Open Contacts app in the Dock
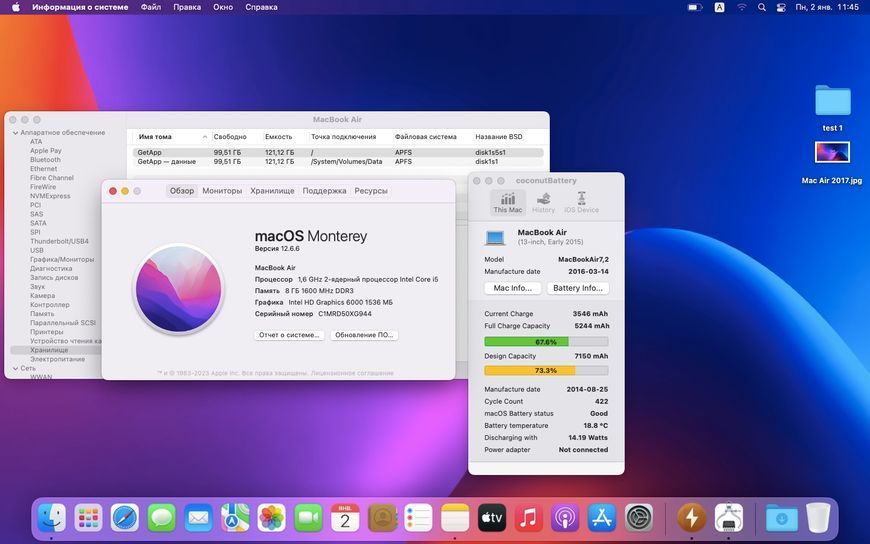This screenshot has width=870, height=544. tap(382, 518)
